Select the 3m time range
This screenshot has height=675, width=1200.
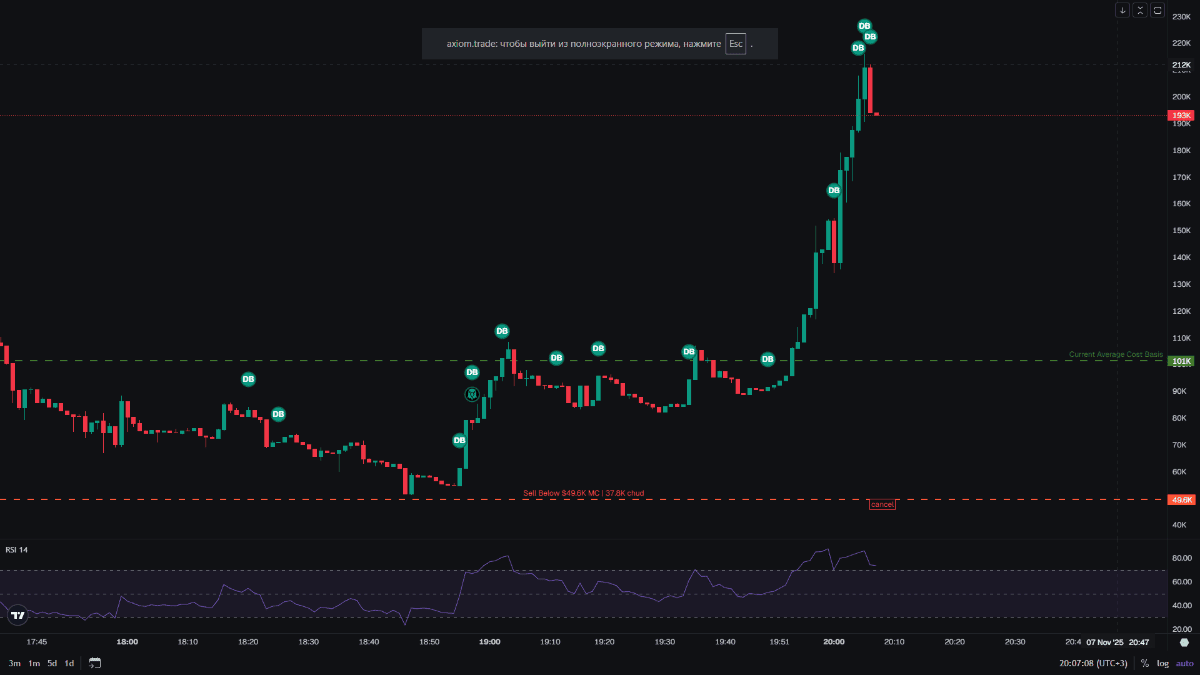tap(15, 663)
